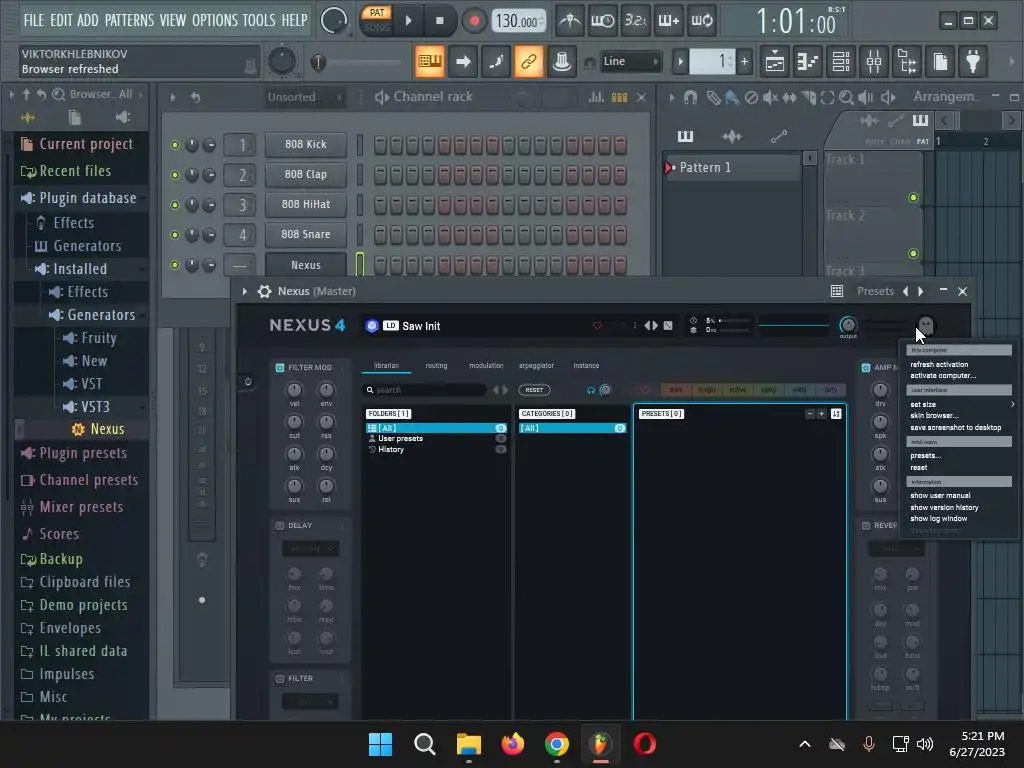
Task: Toggle first step of 808 Kick
Action: [x=380, y=144]
